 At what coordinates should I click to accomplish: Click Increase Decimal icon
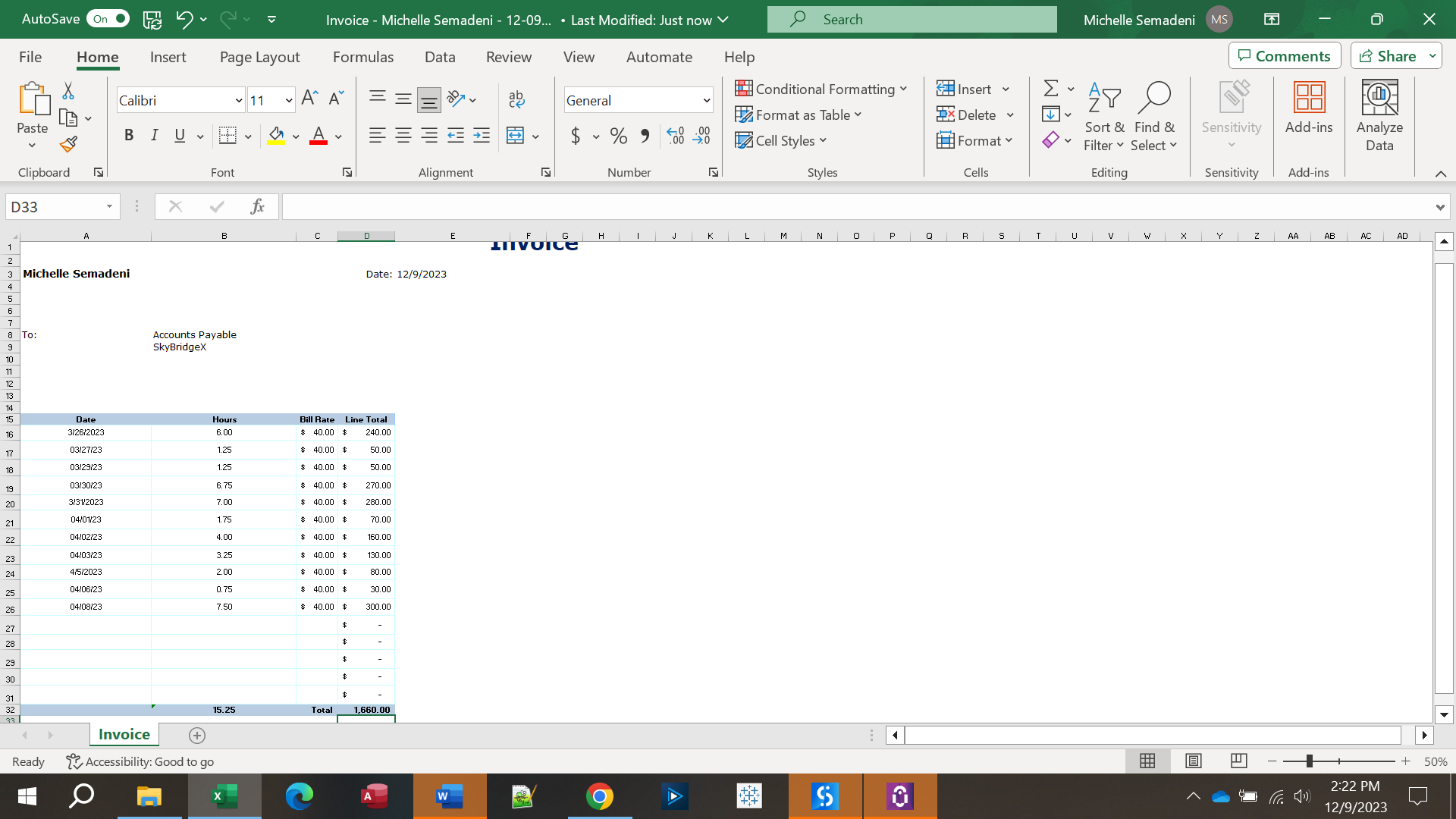pyautogui.click(x=675, y=136)
